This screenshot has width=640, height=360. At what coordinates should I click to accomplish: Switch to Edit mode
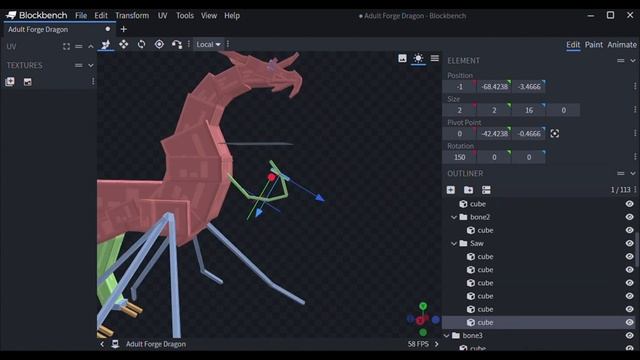[x=573, y=44]
